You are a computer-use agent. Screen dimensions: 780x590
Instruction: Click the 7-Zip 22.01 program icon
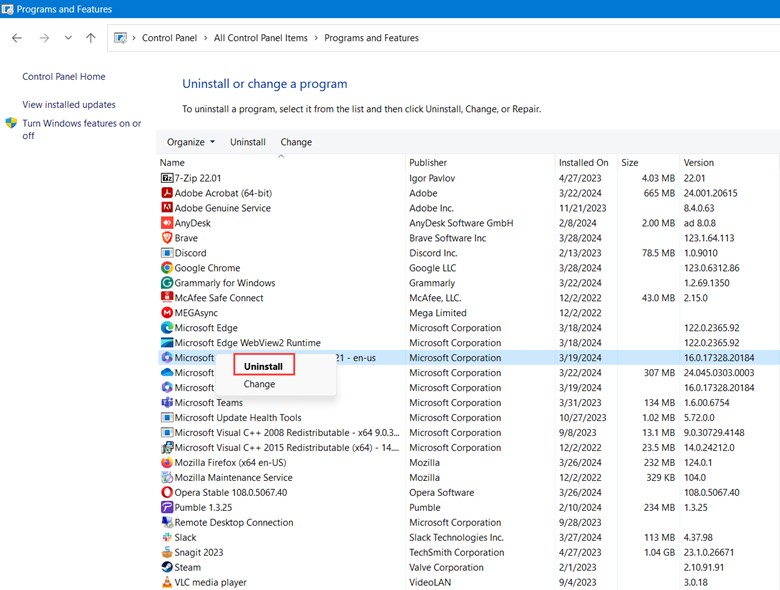click(167, 178)
